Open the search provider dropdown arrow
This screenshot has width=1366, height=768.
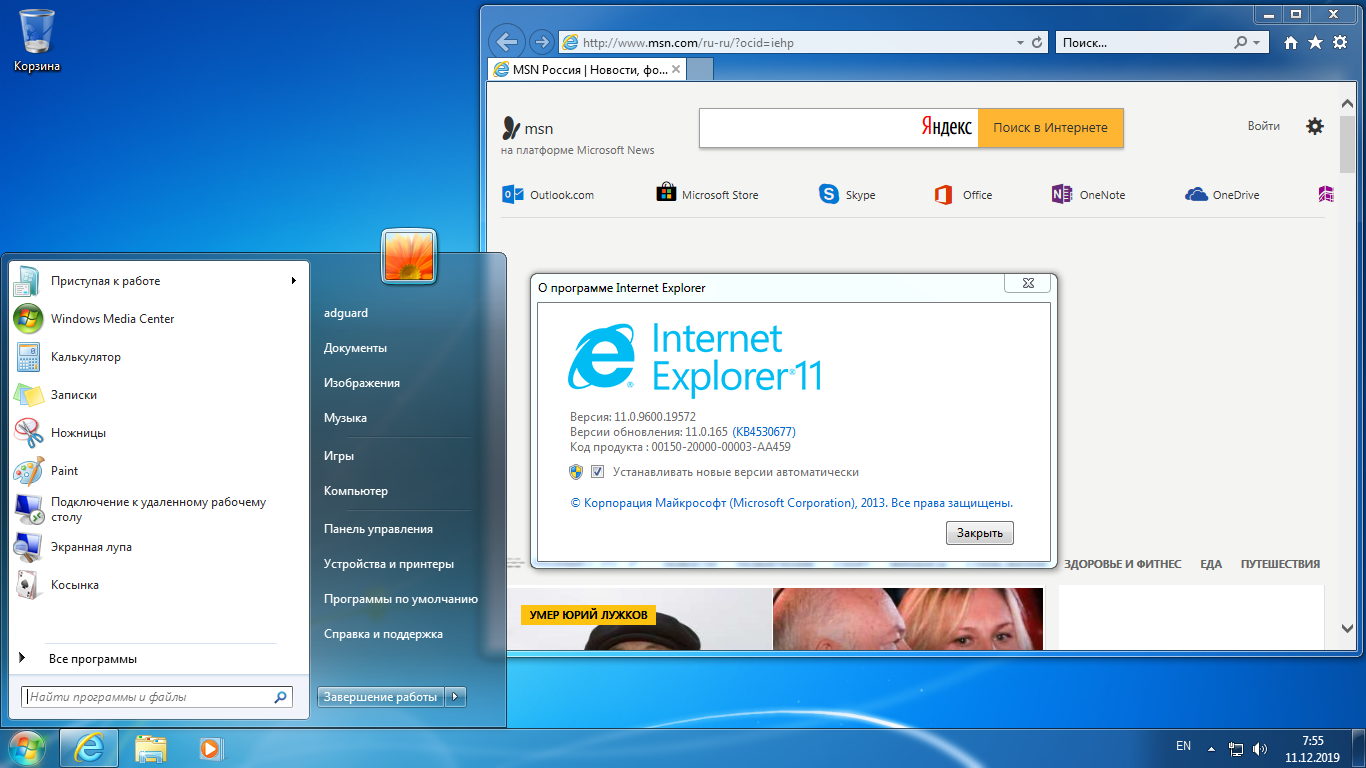(1258, 43)
